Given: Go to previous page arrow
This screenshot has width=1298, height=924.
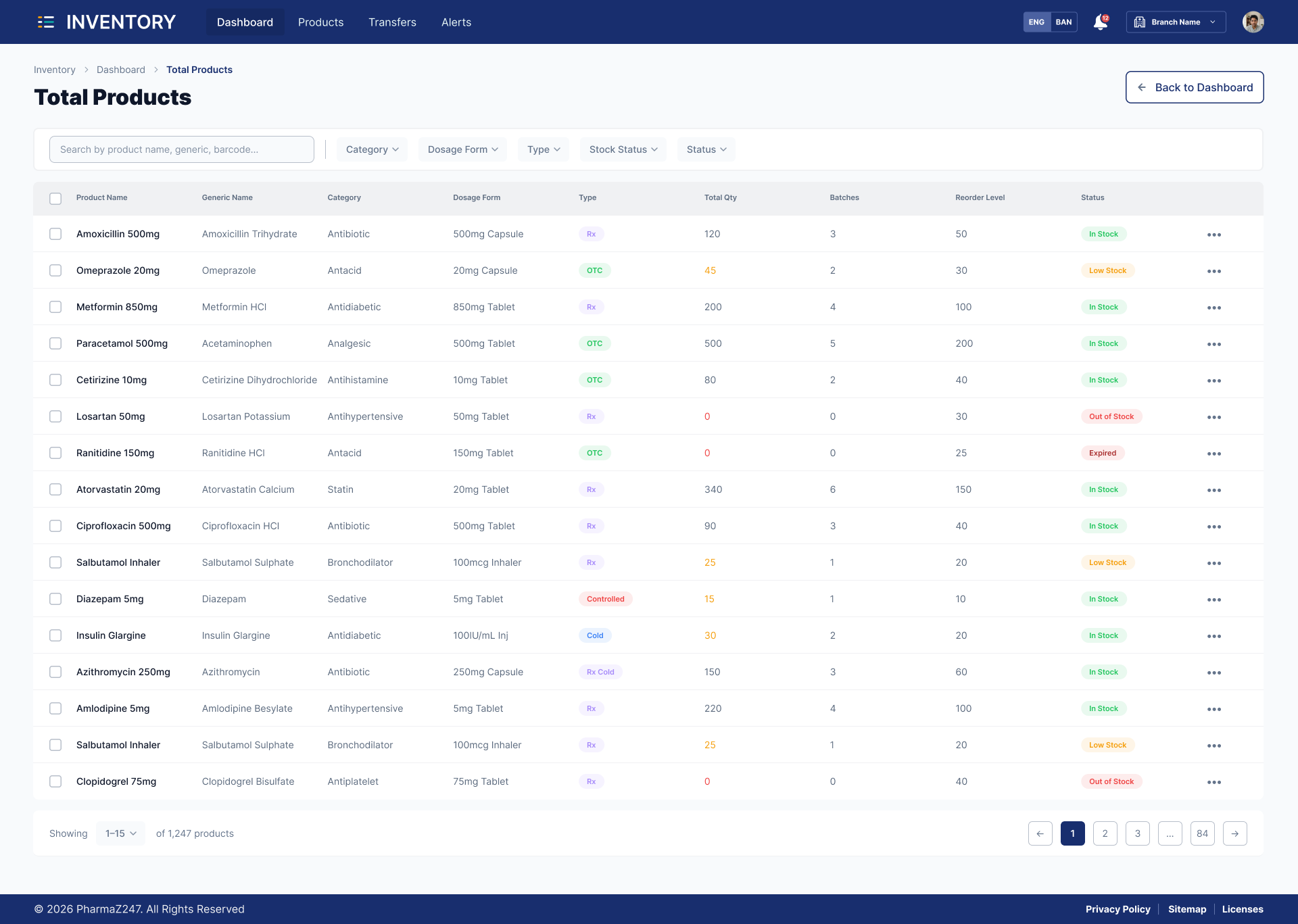Looking at the screenshot, I should pos(1040,833).
